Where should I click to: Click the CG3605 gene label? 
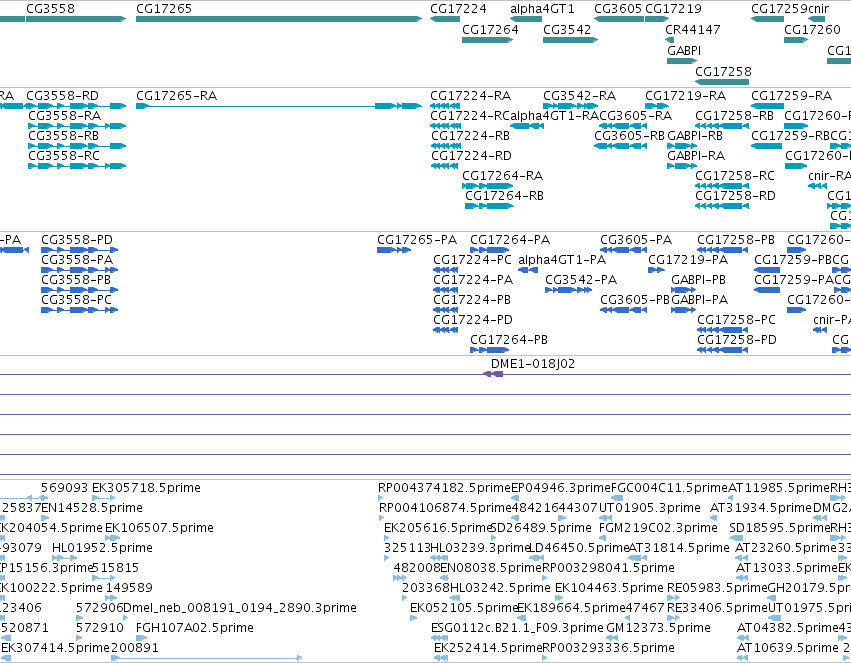pos(618,9)
